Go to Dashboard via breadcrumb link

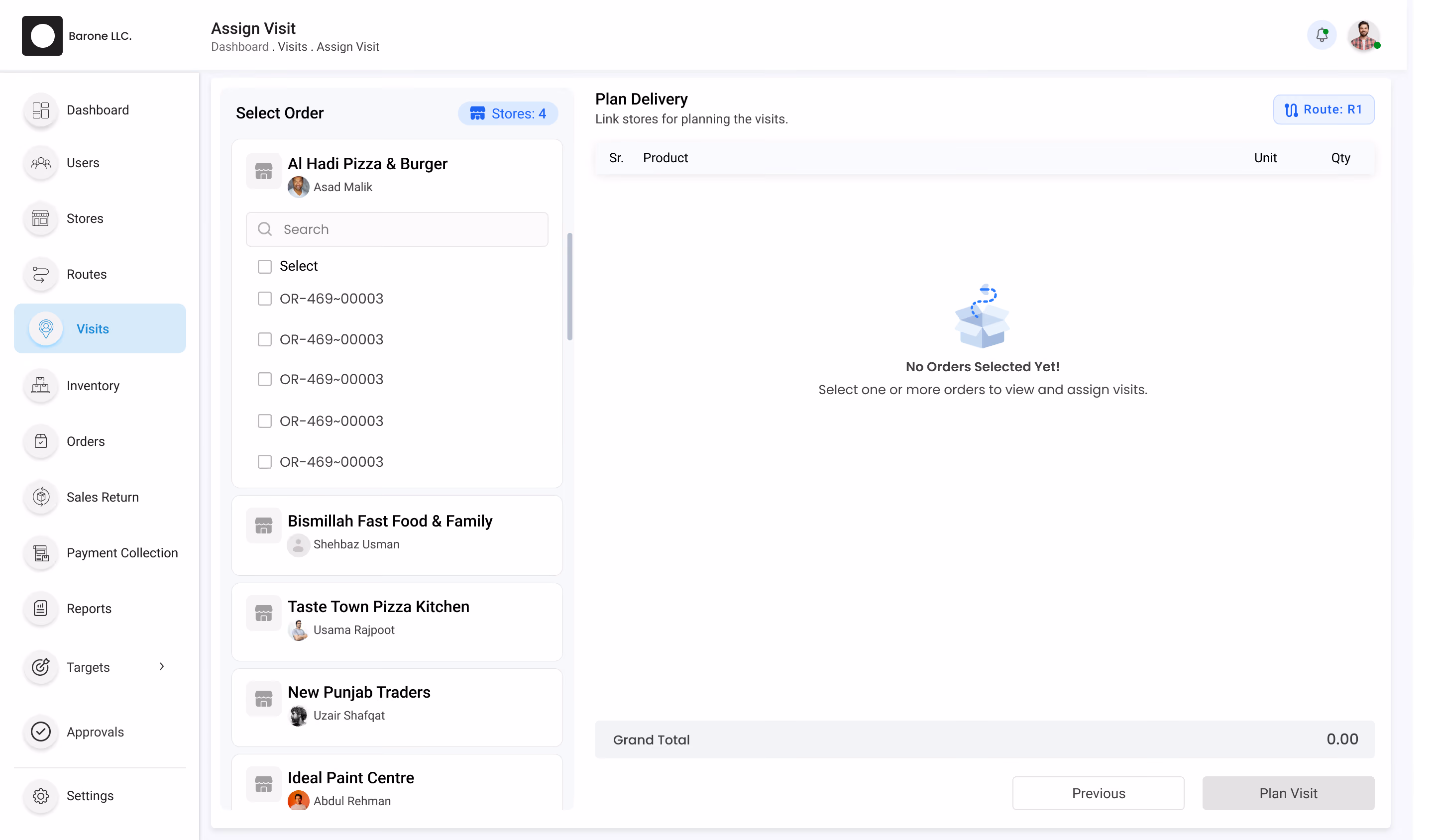[240, 47]
